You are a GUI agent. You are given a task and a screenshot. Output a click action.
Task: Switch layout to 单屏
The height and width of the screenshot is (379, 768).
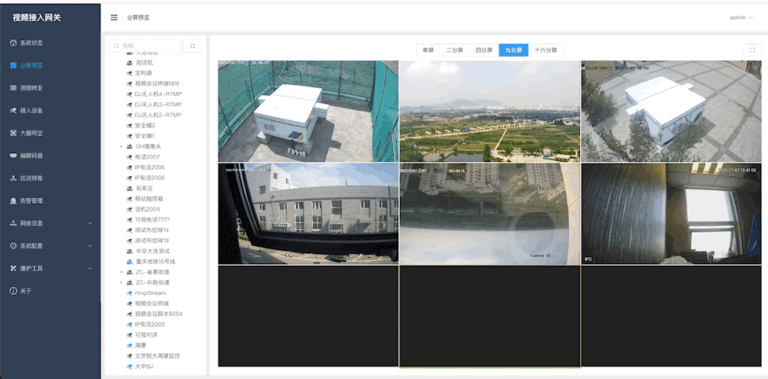(428, 50)
